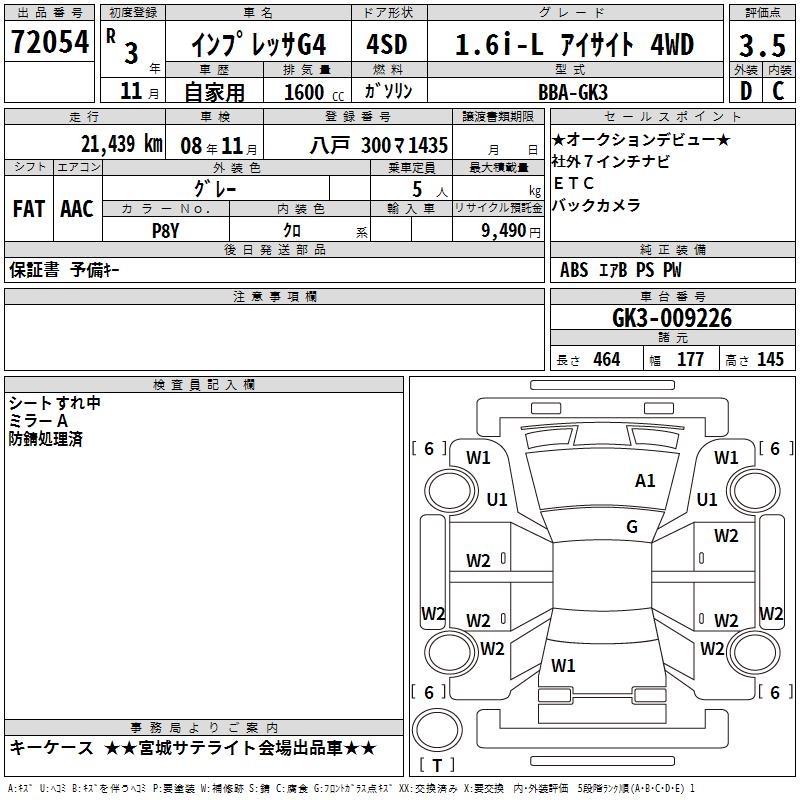Select the セールスポイント header
This screenshot has width=800, height=800.
pos(672,117)
